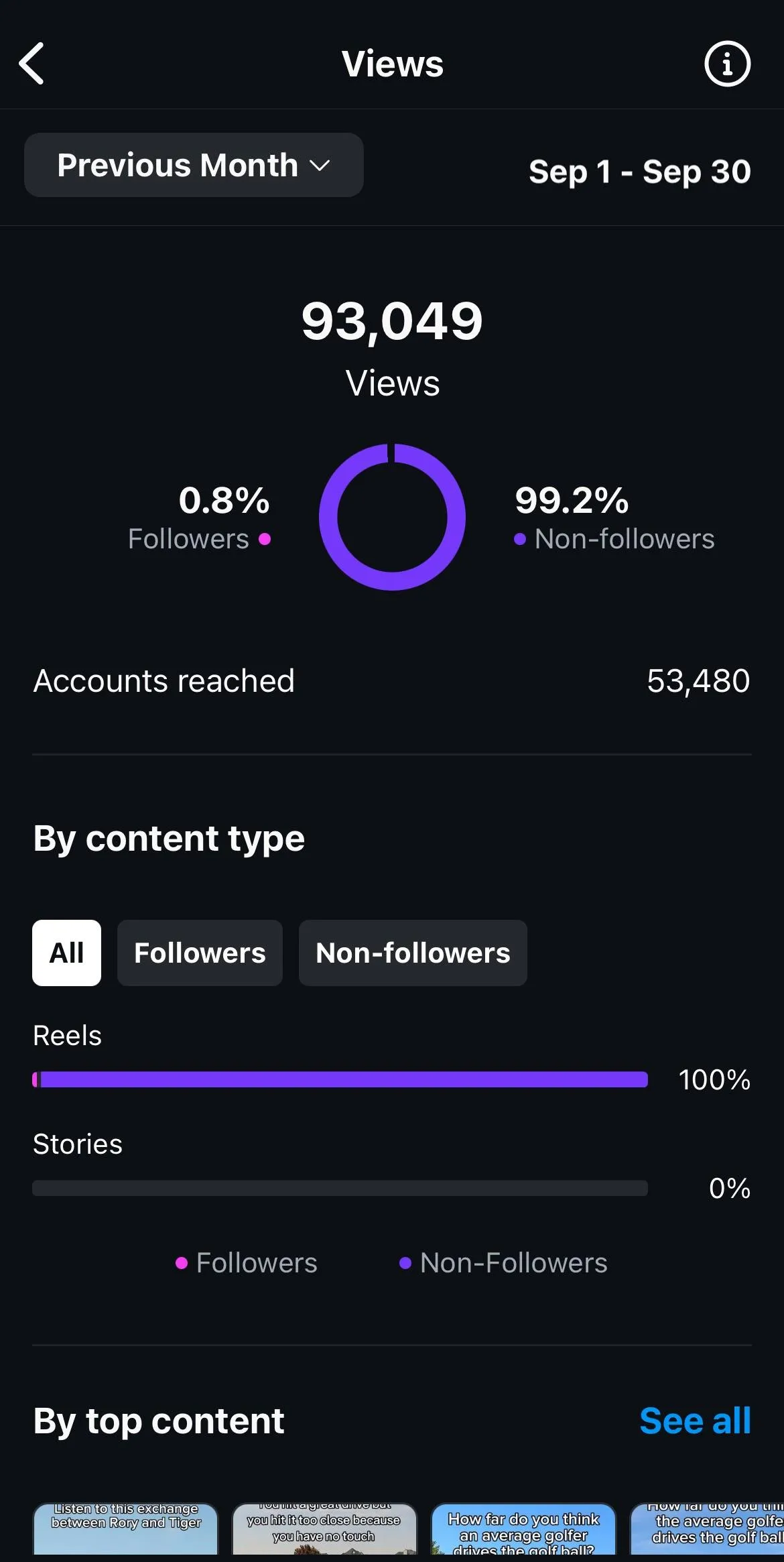The image size is (784, 1562).
Task: Tap the Reels purple progress bar
Action: point(340,1079)
